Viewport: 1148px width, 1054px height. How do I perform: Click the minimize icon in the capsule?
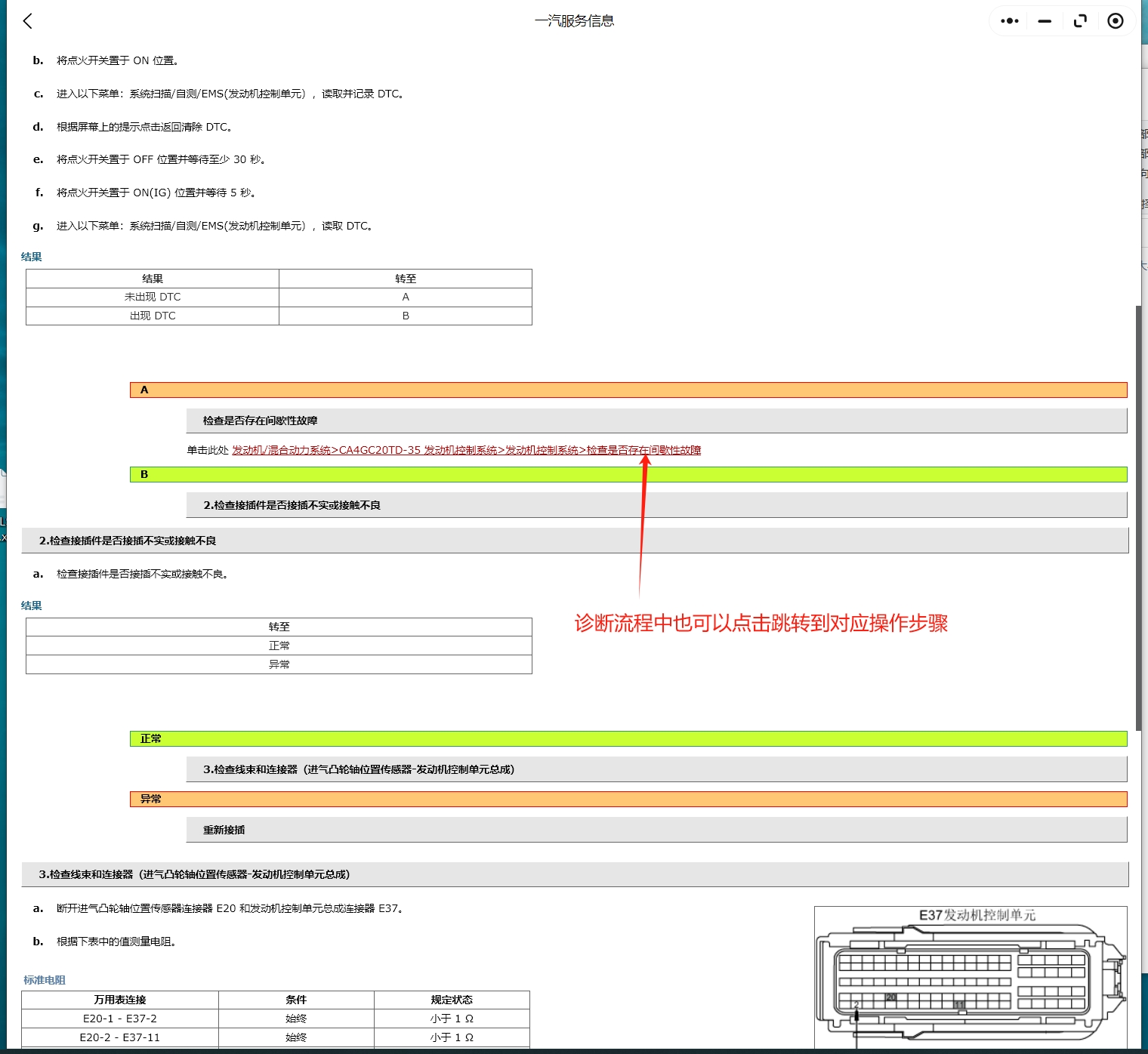(x=1045, y=20)
